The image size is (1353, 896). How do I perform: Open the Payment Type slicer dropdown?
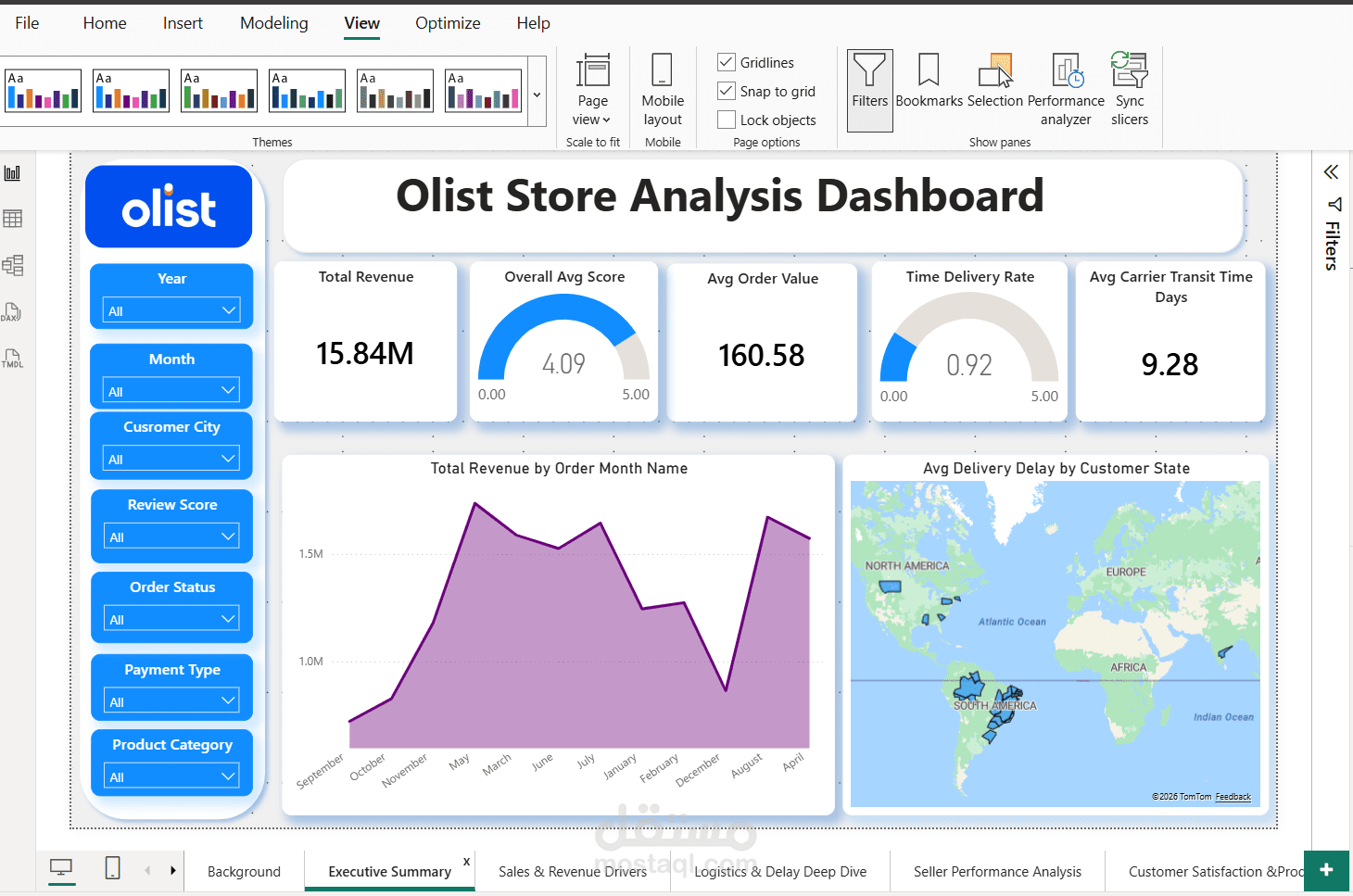[x=171, y=701]
